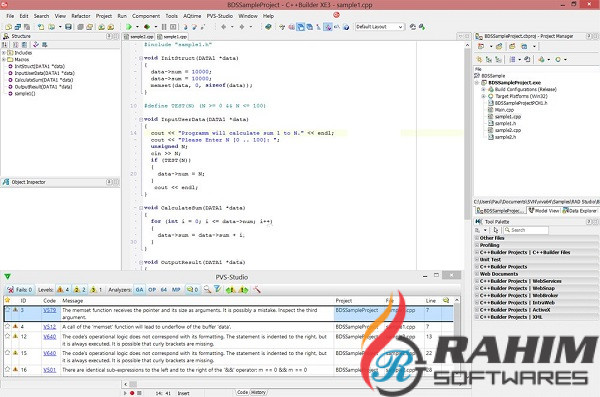The height and width of the screenshot is (397, 600).
Task: Click the green Run arrow in the toolbar
Action: [x=129, y=27]
